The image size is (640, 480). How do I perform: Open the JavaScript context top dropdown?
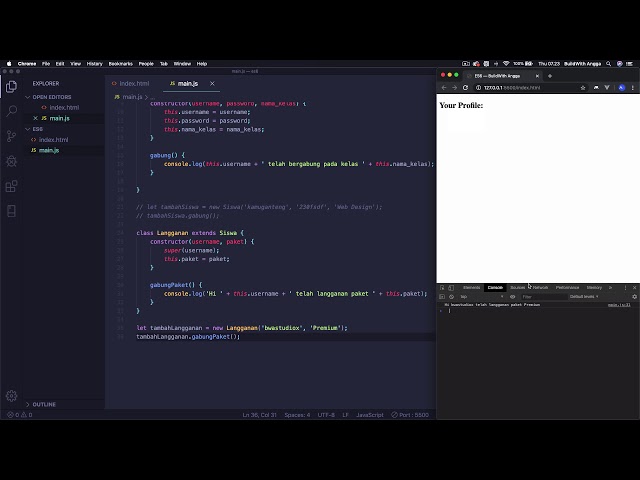pos(482,297)
